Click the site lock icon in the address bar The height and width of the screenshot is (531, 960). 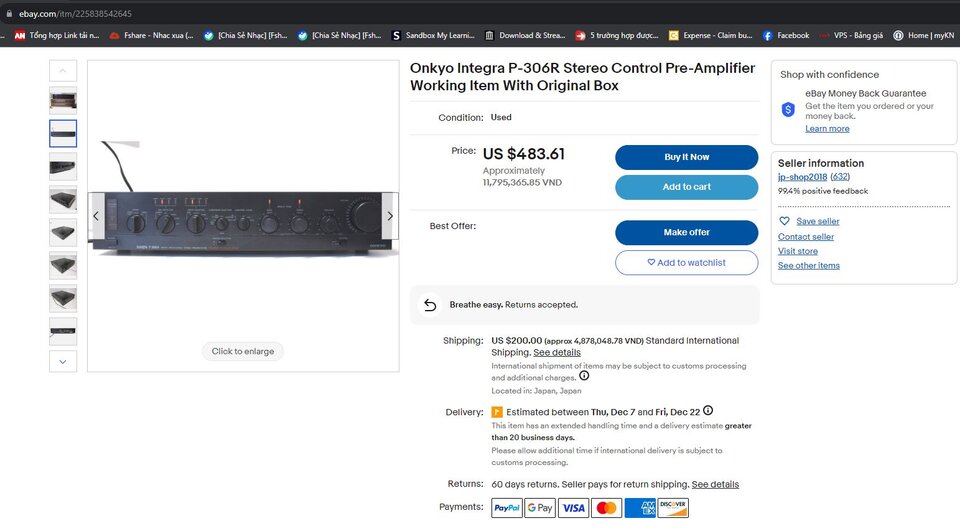coord(9,13)
